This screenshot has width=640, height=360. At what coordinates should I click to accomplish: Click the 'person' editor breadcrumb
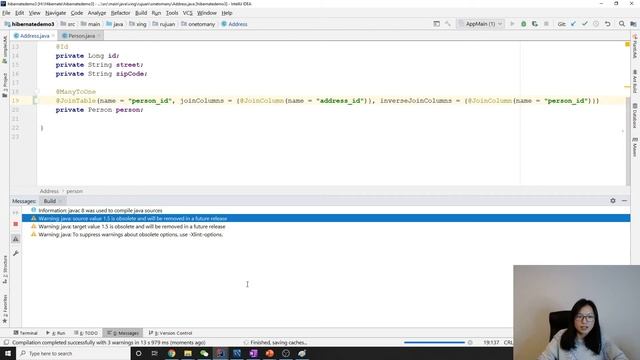tap(75, 191)
